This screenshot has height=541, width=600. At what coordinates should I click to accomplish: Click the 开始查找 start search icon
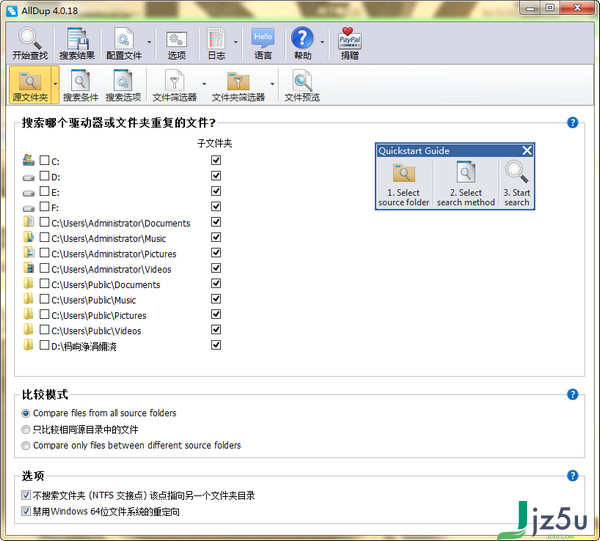(30, 44)
